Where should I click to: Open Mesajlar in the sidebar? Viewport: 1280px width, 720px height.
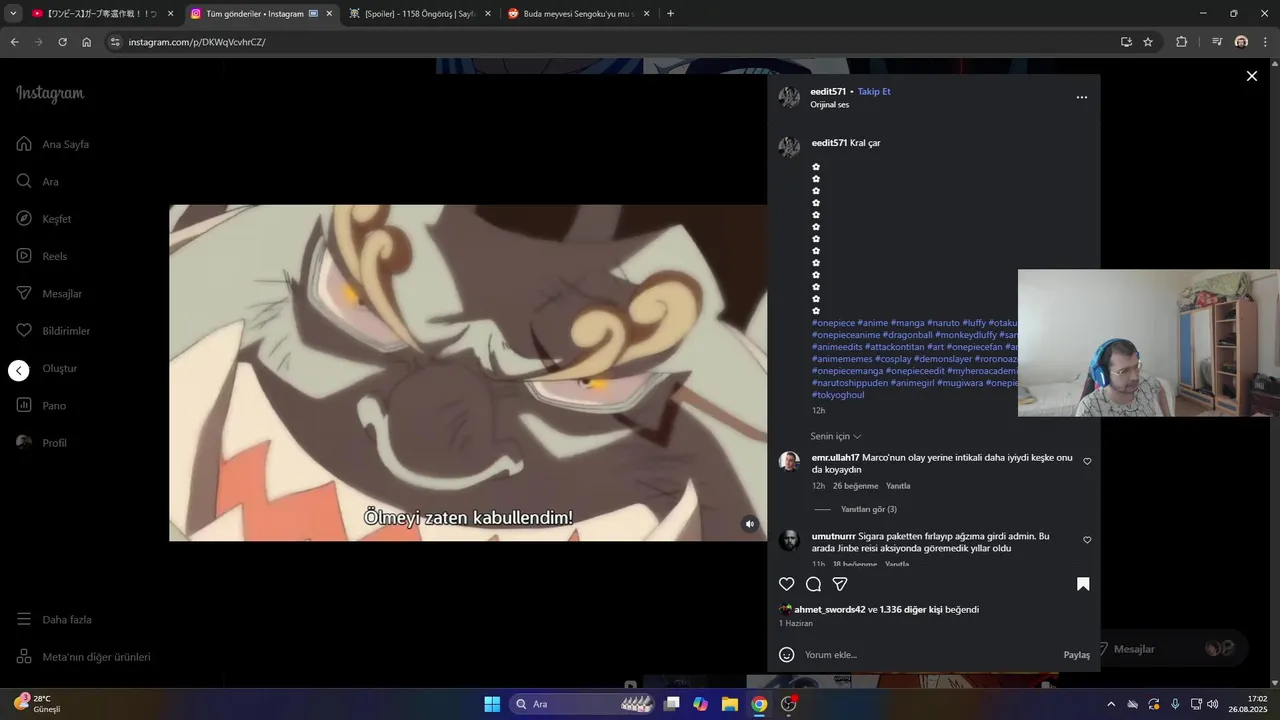point(49,294)
